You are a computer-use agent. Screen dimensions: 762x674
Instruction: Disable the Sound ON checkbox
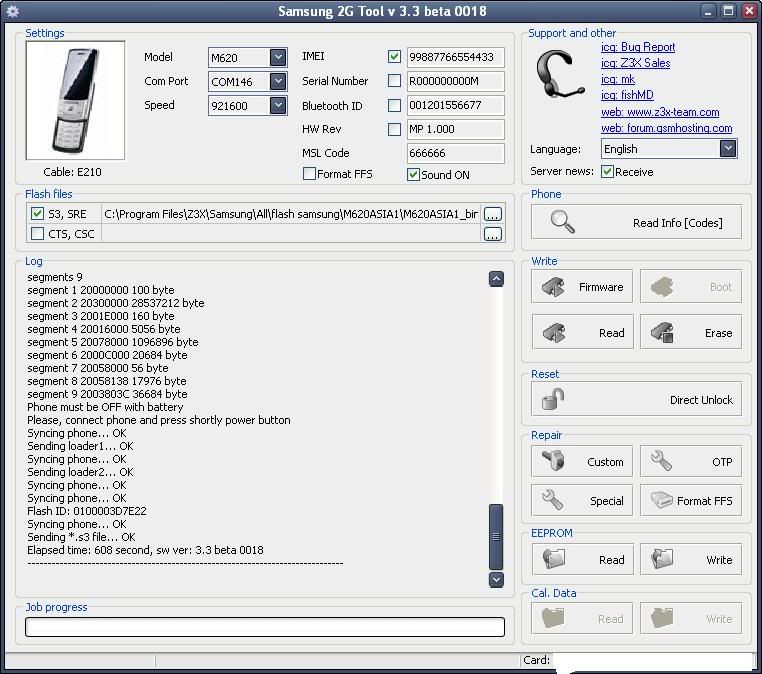(413, 174)
